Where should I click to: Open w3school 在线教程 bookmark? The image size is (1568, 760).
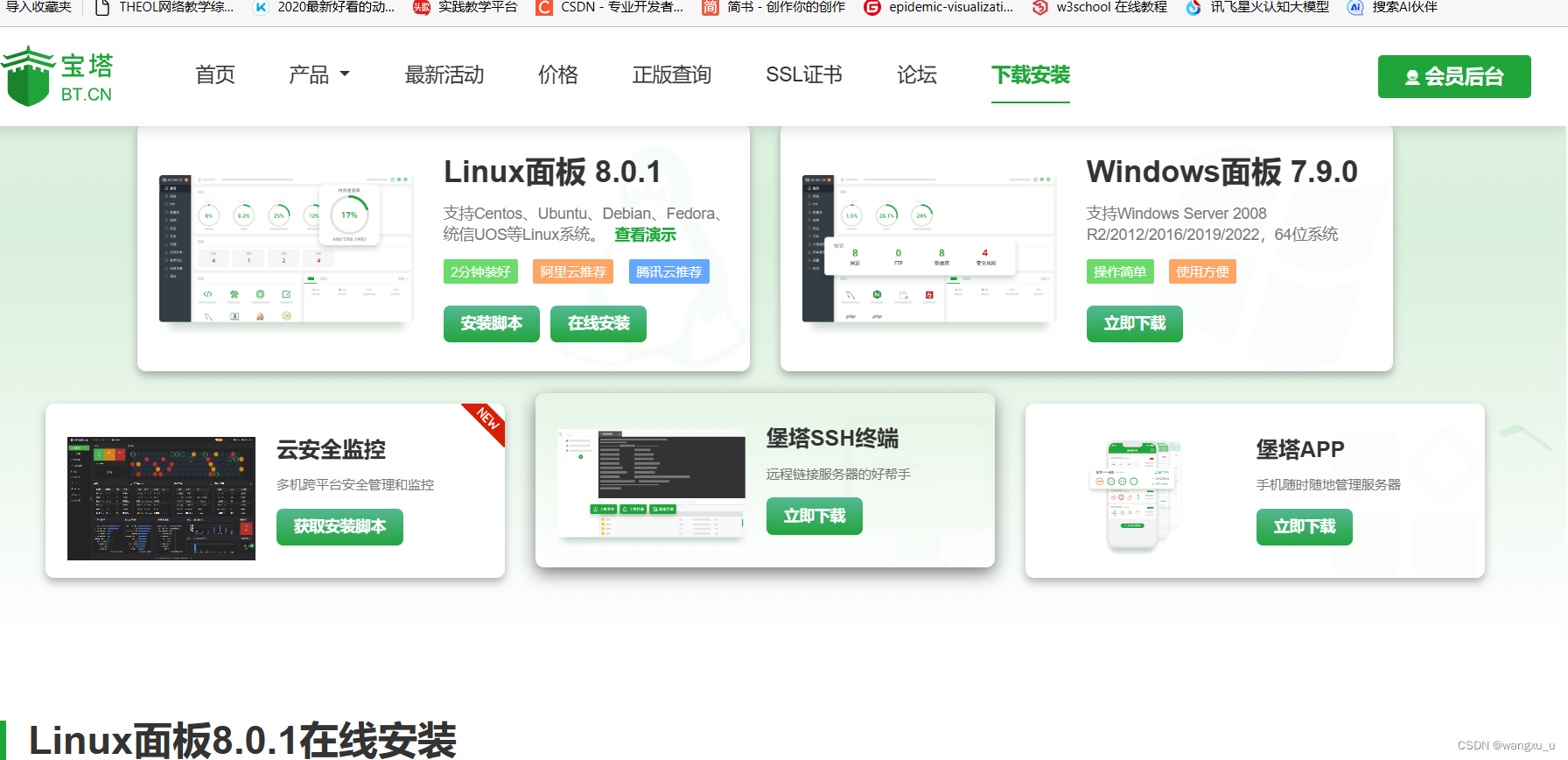pyautogui.click(x=1100, y=7)
